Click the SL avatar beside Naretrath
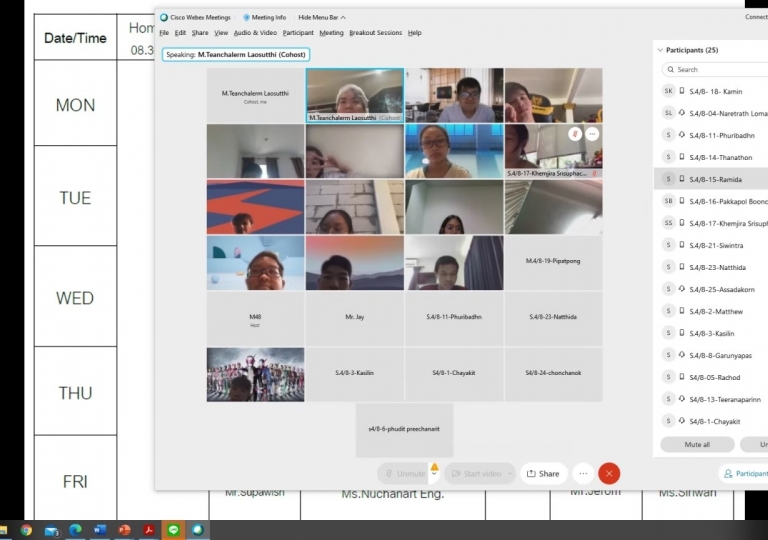This screenshot has width=768, height=540. tap(669, 113)
